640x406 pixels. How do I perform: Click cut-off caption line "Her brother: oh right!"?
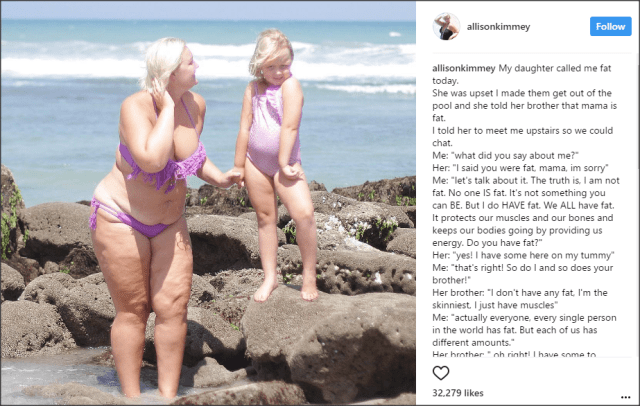[x=514, y=354]
